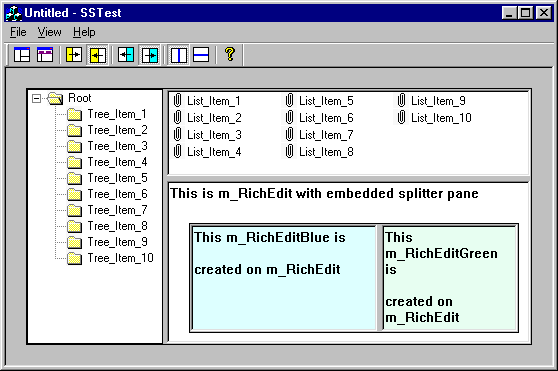Click the open folder icon of Root
This screenshot has height=371, width=558.
(x=56, y=98)
